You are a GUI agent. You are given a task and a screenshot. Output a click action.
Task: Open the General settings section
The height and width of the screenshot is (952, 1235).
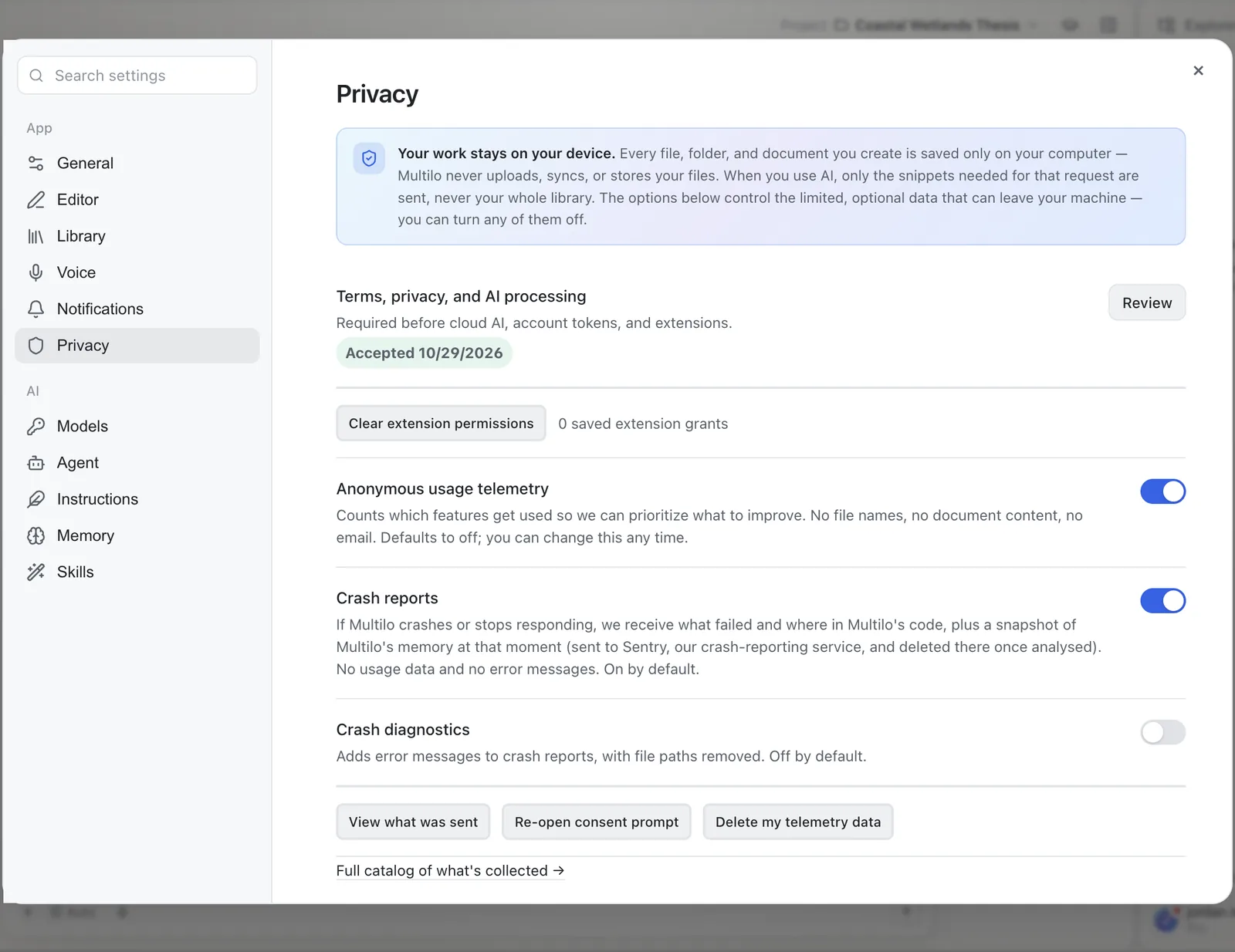137,164
